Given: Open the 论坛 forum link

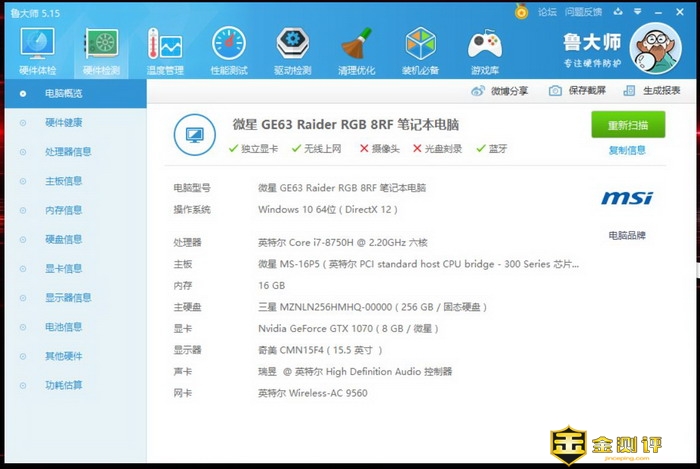Looking at the screenshot, I should tap(547, 12).
